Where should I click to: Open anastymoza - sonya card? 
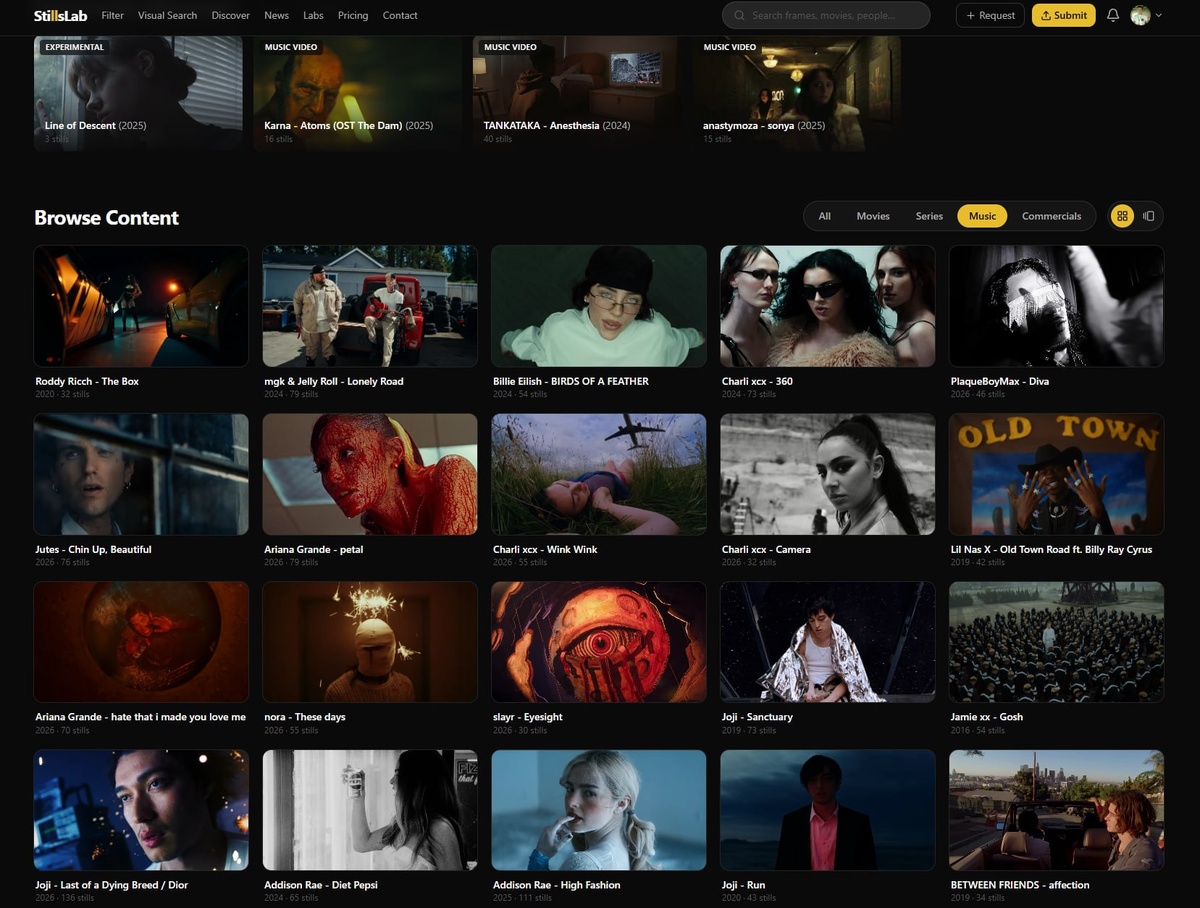pyautogui.click(x=797, y=93)
